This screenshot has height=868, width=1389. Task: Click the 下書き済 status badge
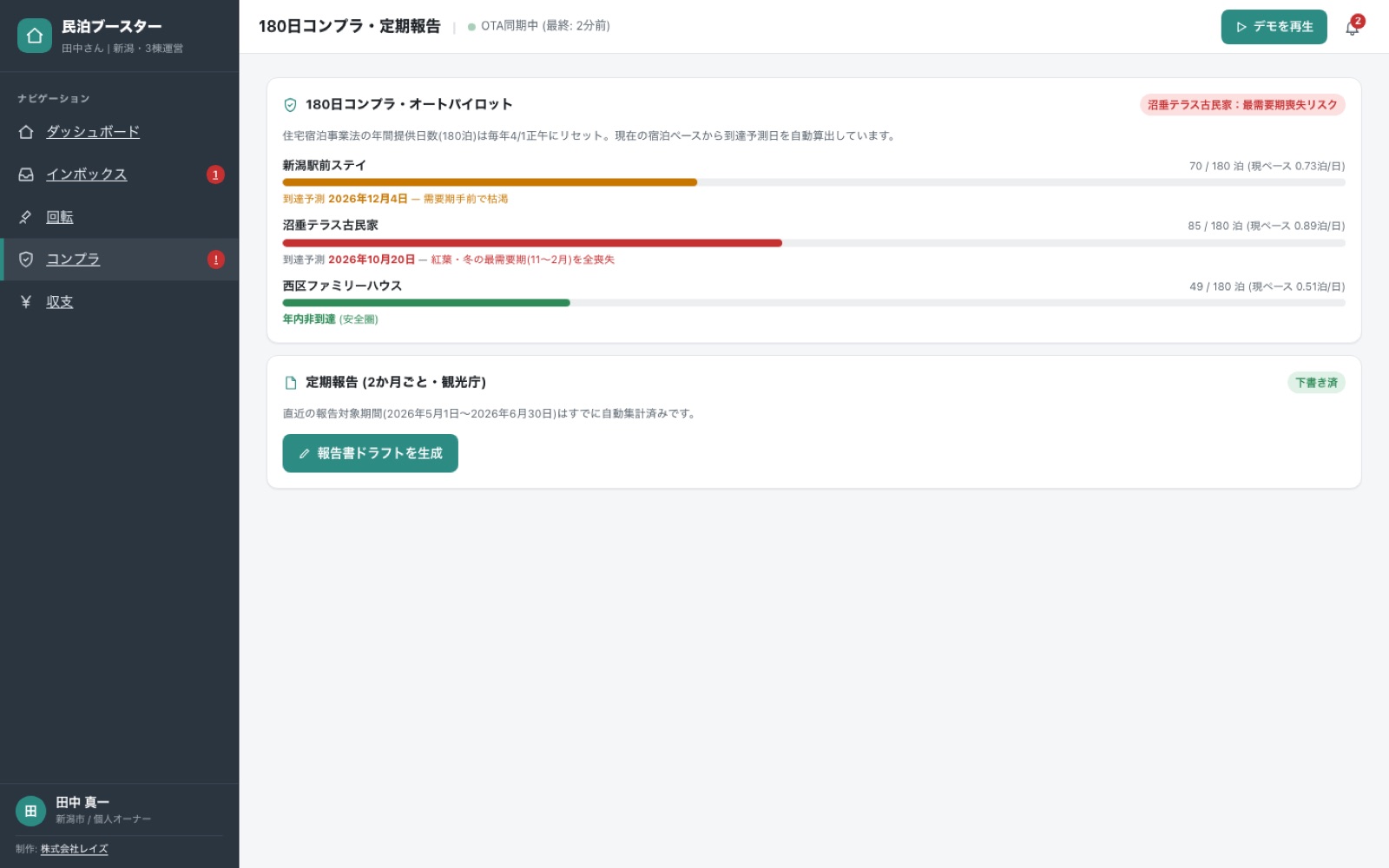click(x=1316, y=383)
